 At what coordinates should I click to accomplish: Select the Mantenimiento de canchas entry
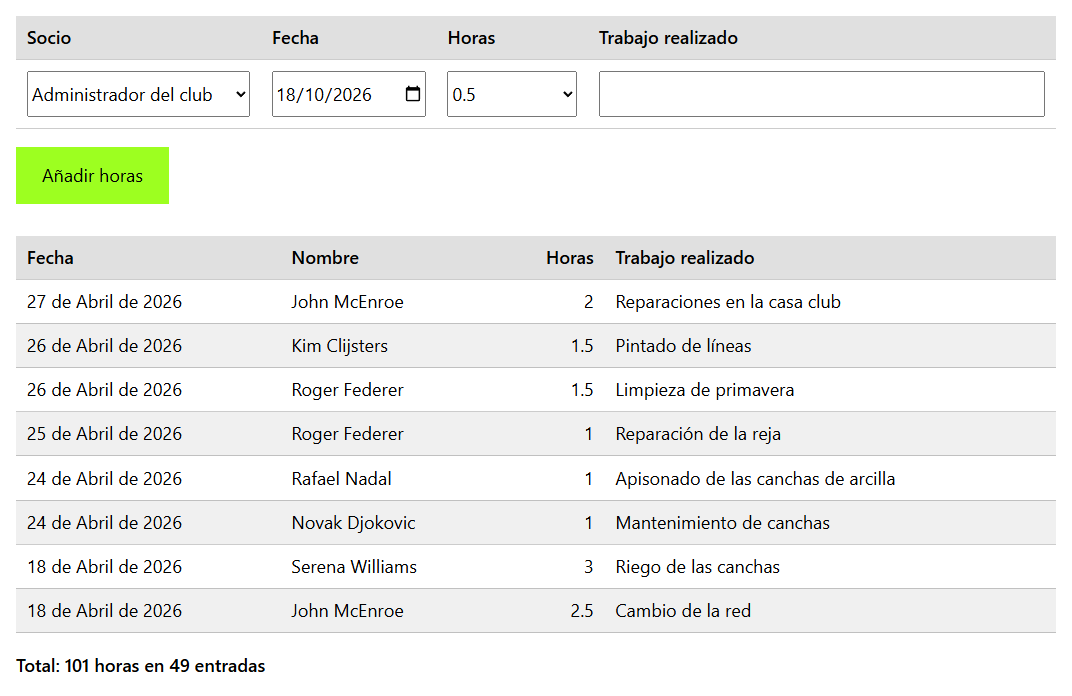723,523
